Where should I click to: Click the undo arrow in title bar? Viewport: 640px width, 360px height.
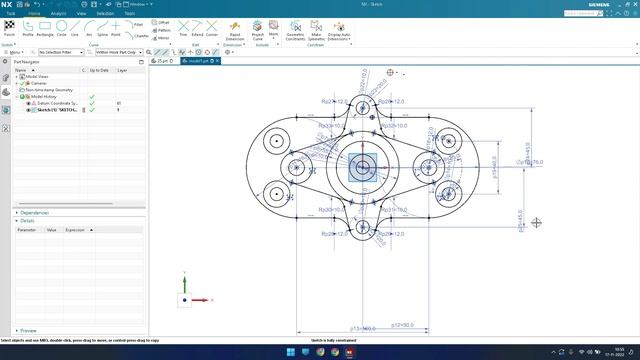coord(37,4)
